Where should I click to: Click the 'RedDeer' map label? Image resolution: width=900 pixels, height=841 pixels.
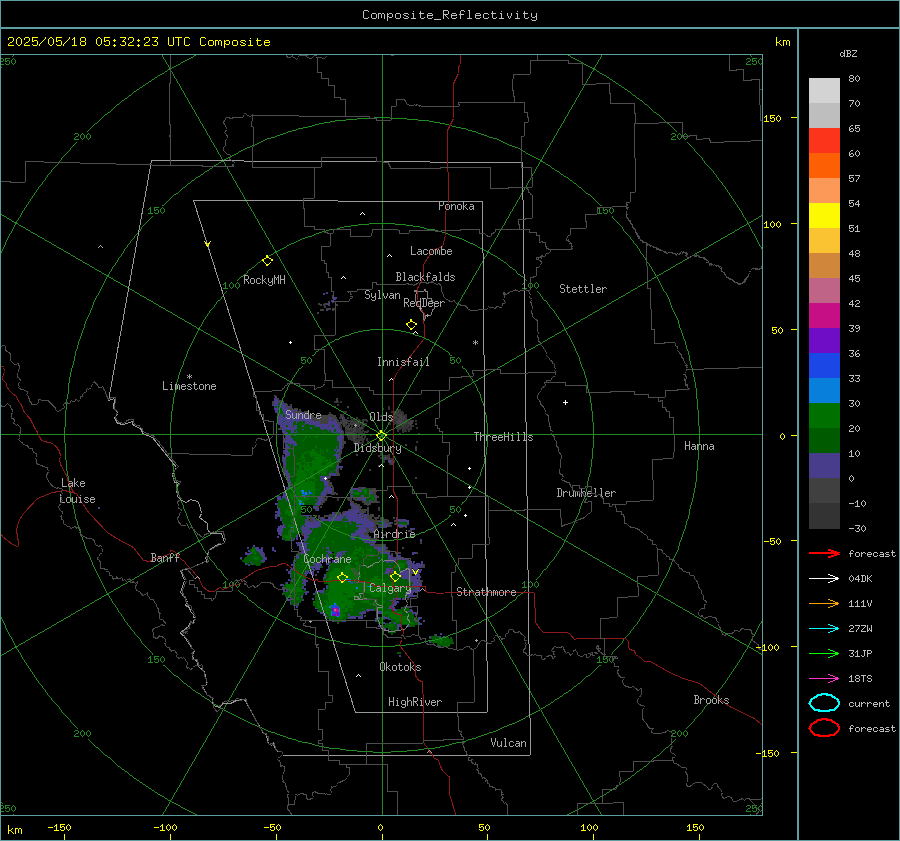click(x=424, y=303)
